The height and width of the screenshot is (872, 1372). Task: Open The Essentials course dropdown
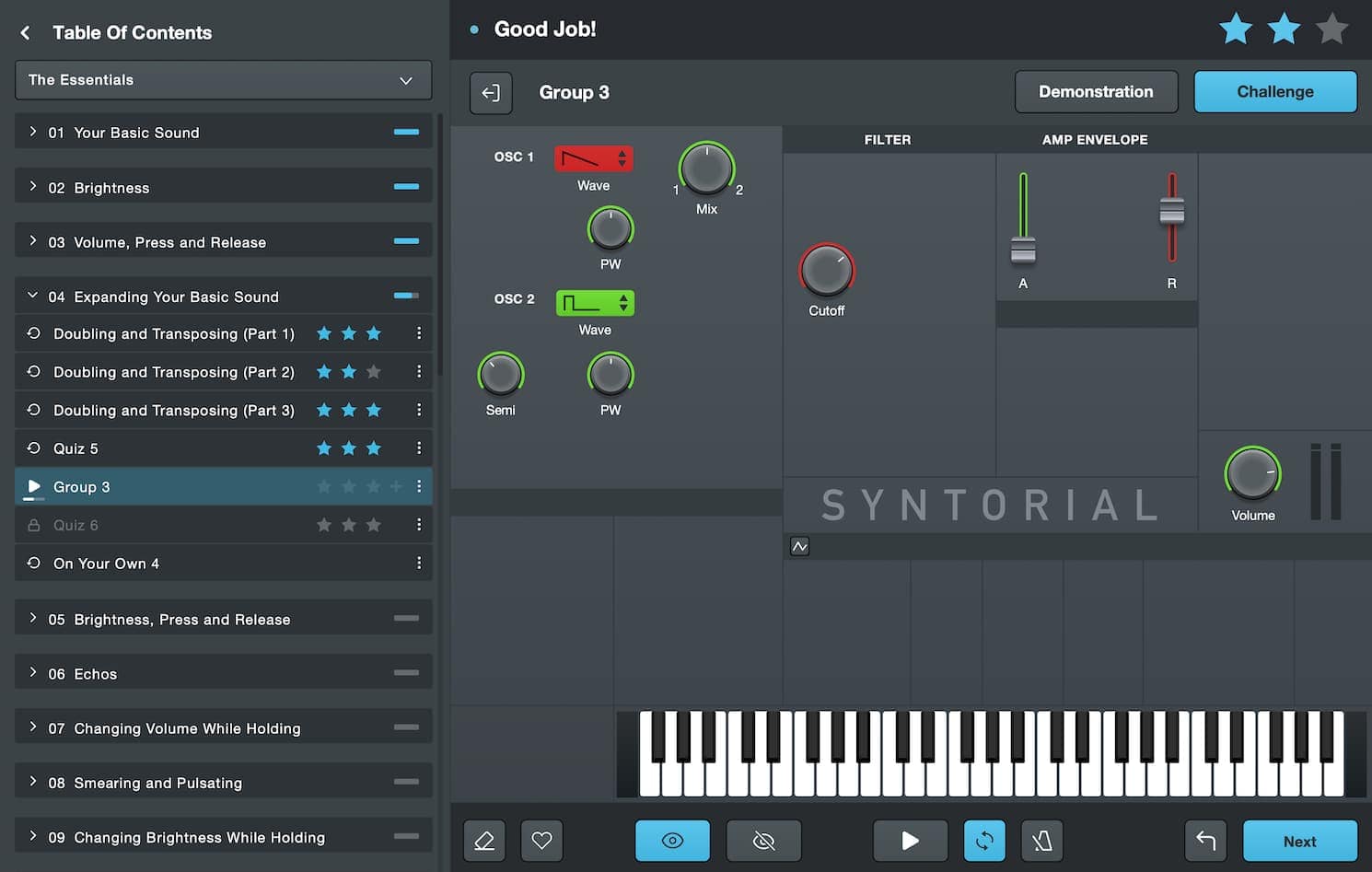tap(222, 80)
